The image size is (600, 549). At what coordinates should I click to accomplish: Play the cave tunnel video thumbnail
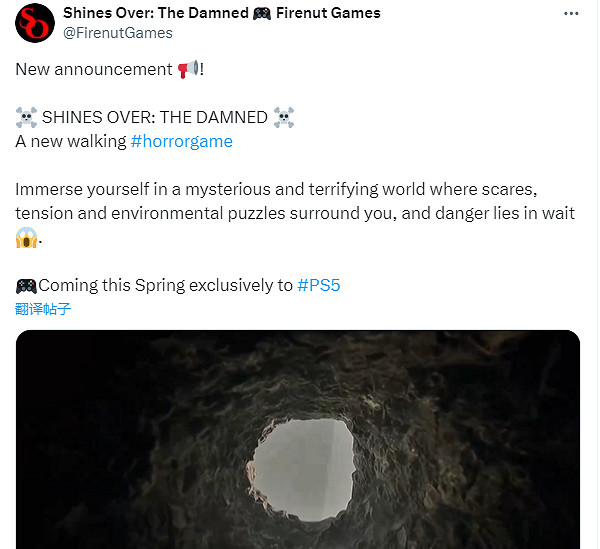(298, 440)
